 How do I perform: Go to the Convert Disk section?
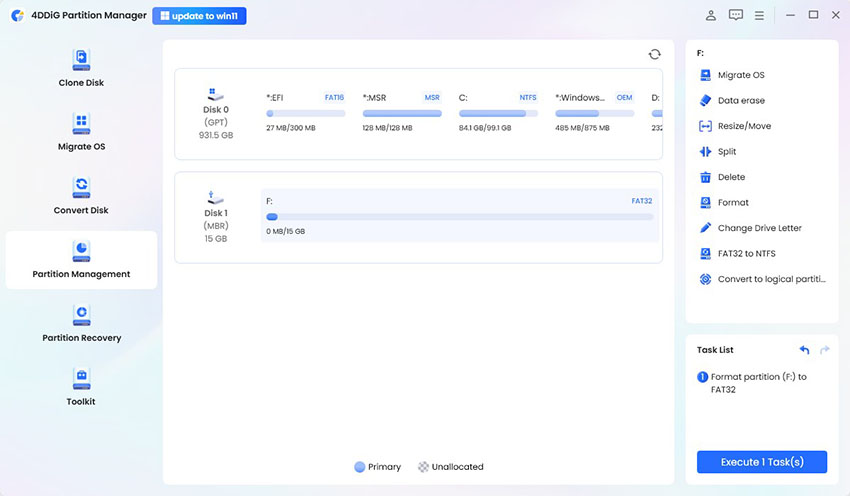81,195
